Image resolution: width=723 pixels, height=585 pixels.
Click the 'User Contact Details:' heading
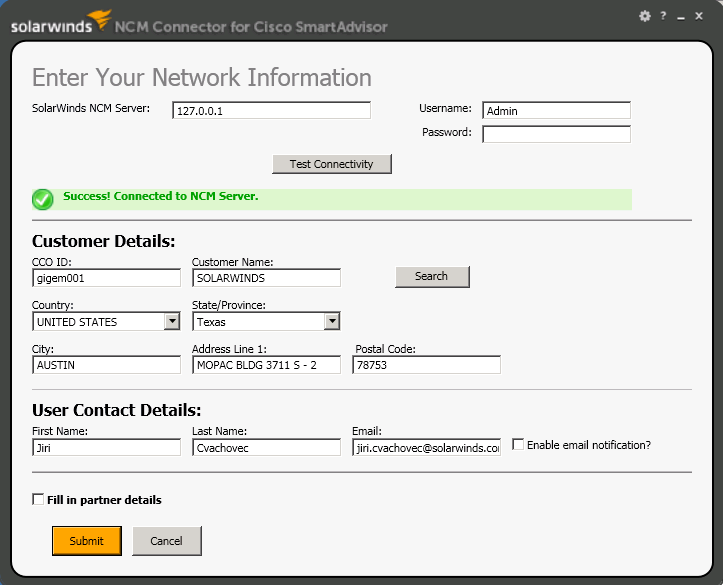pyautogui.click(x=117, y=410)
